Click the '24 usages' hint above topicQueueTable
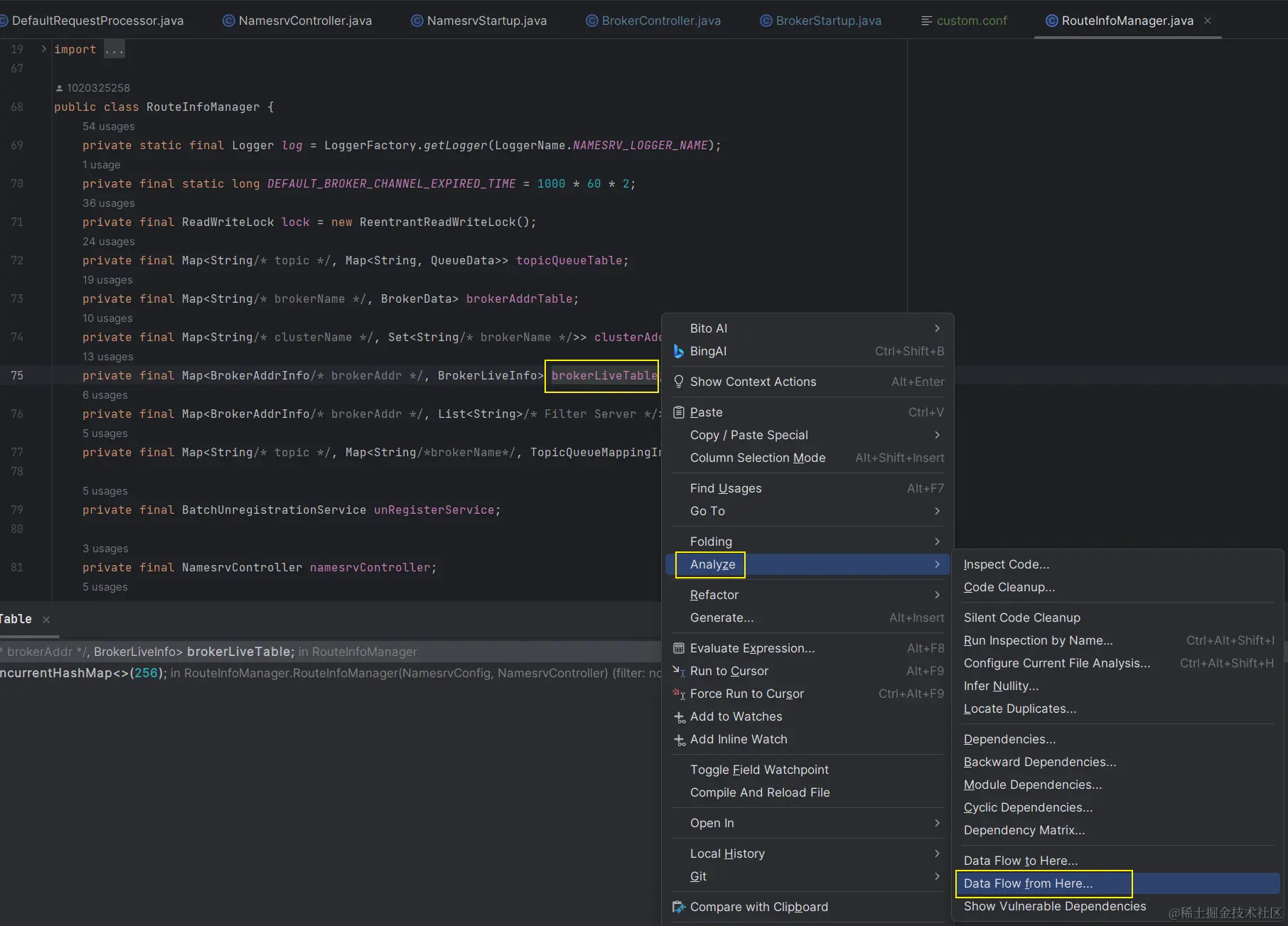The height and width of the screenshot is (926, 1288). (x=108, y=242)
